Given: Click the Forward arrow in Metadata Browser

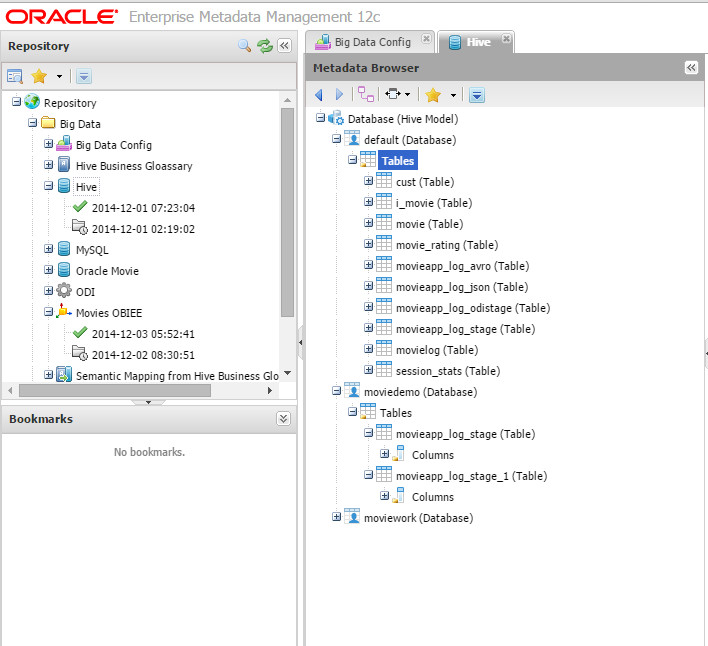Looking at the screenshot, I should (339, 94).
